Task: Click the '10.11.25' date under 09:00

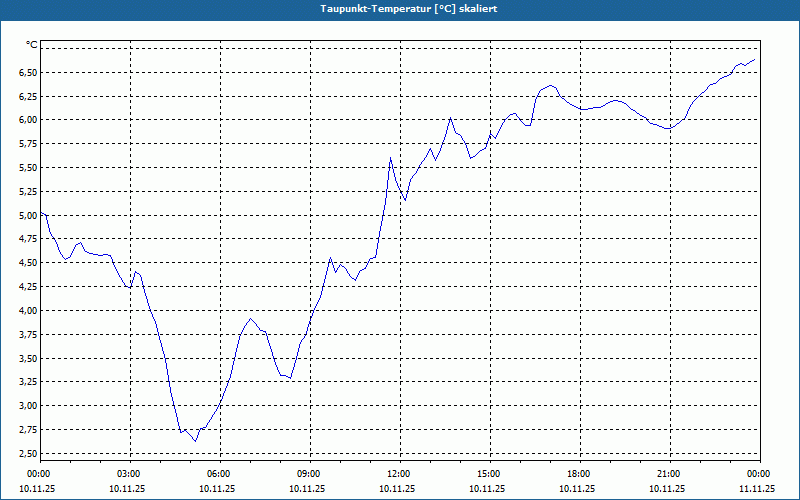Action: (307, 488)
